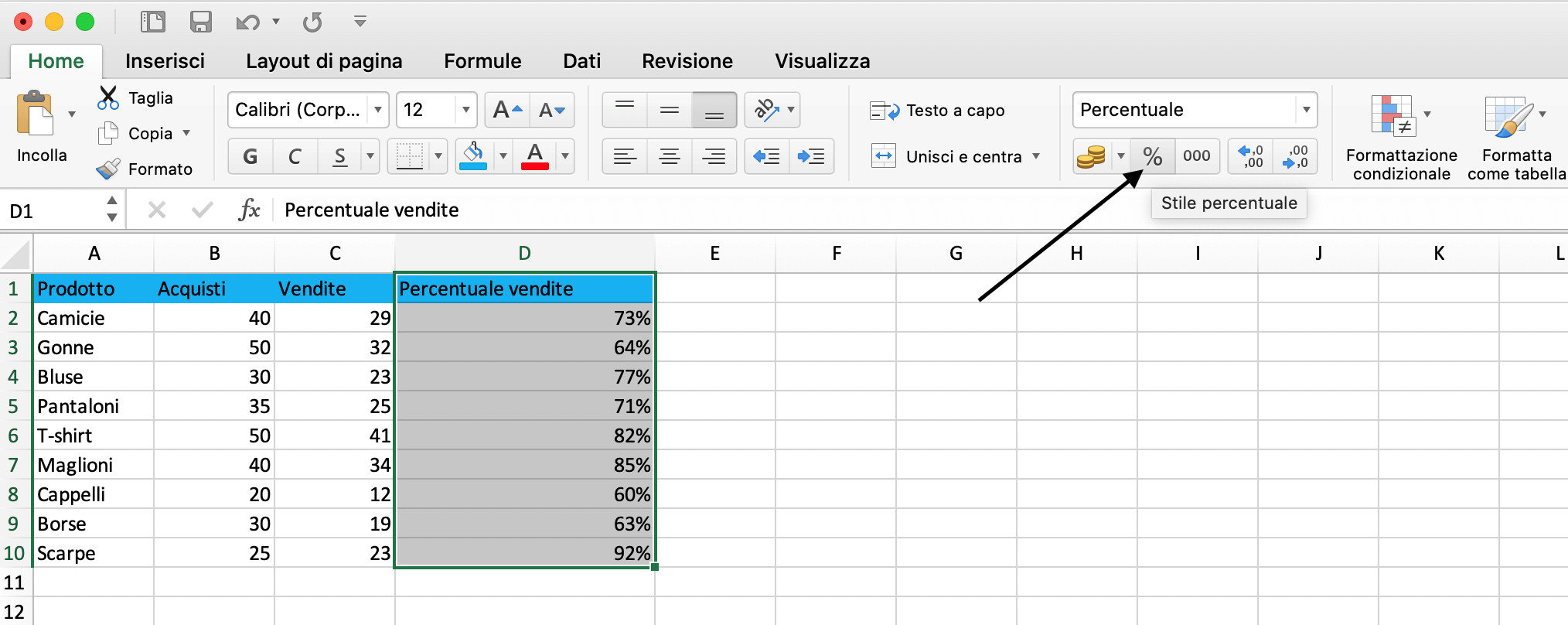Apply Stile percentuale percent button
The height and width of the screenshot is (625, 1568).
pos(1153,156)
